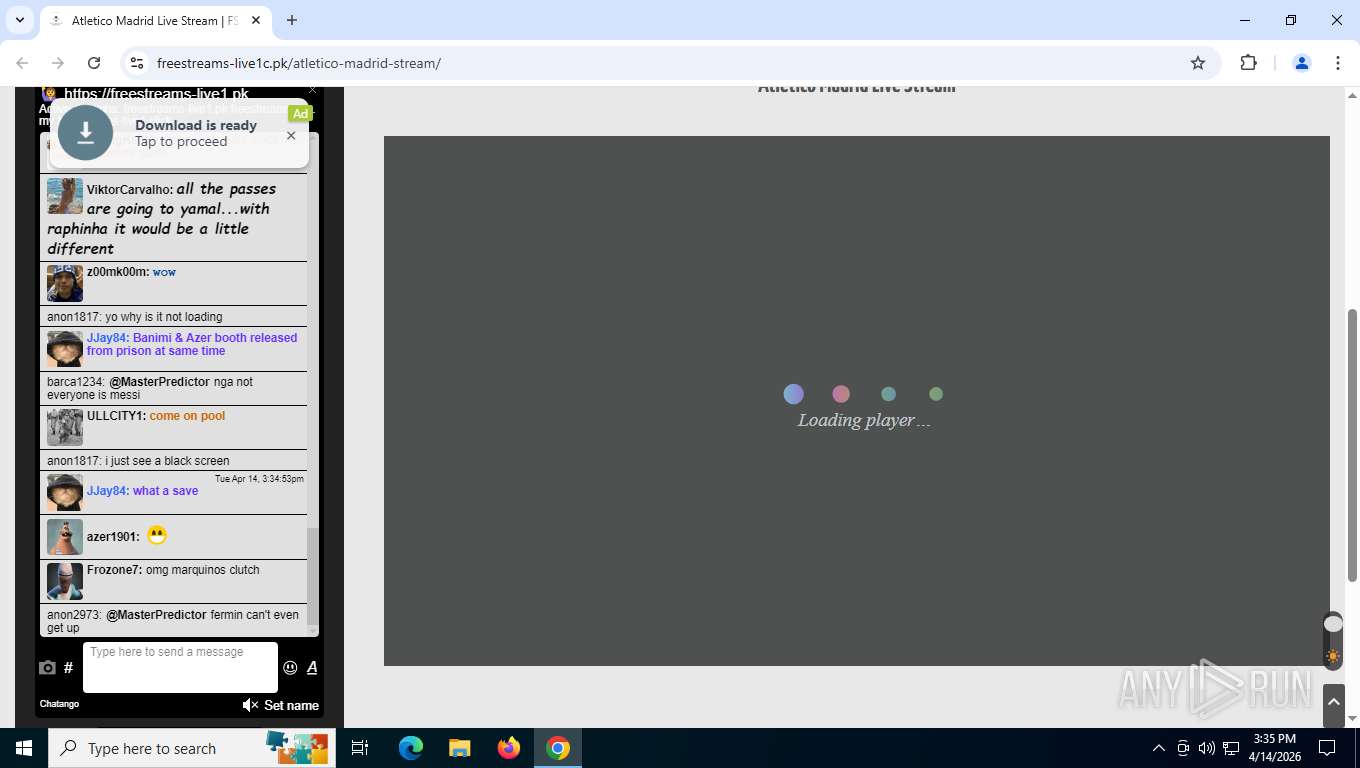Viewport: 1360px width, 768px height.
Task: Click the Set name button
Action: (291, 705)
